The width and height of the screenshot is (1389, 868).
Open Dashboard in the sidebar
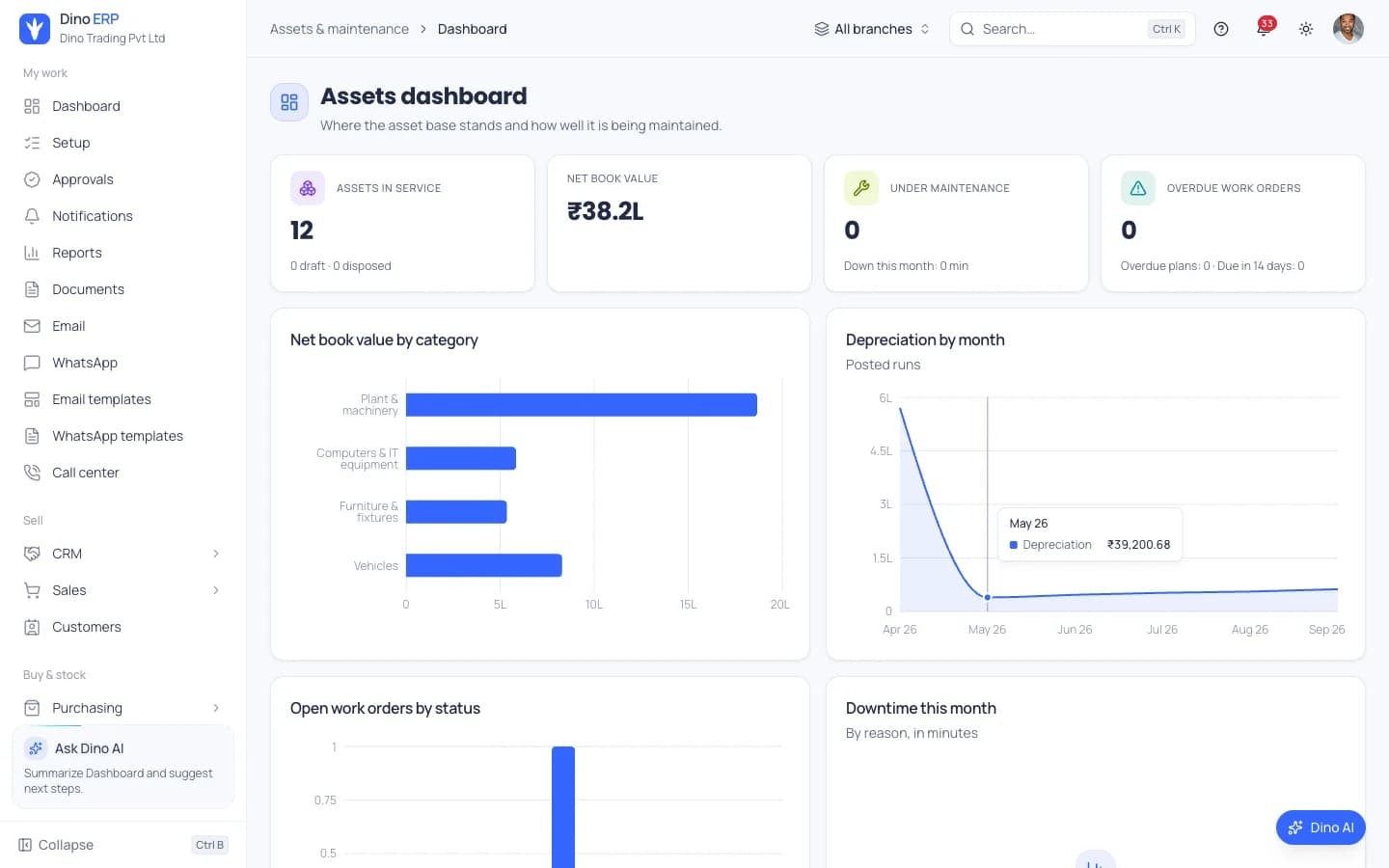123,106
